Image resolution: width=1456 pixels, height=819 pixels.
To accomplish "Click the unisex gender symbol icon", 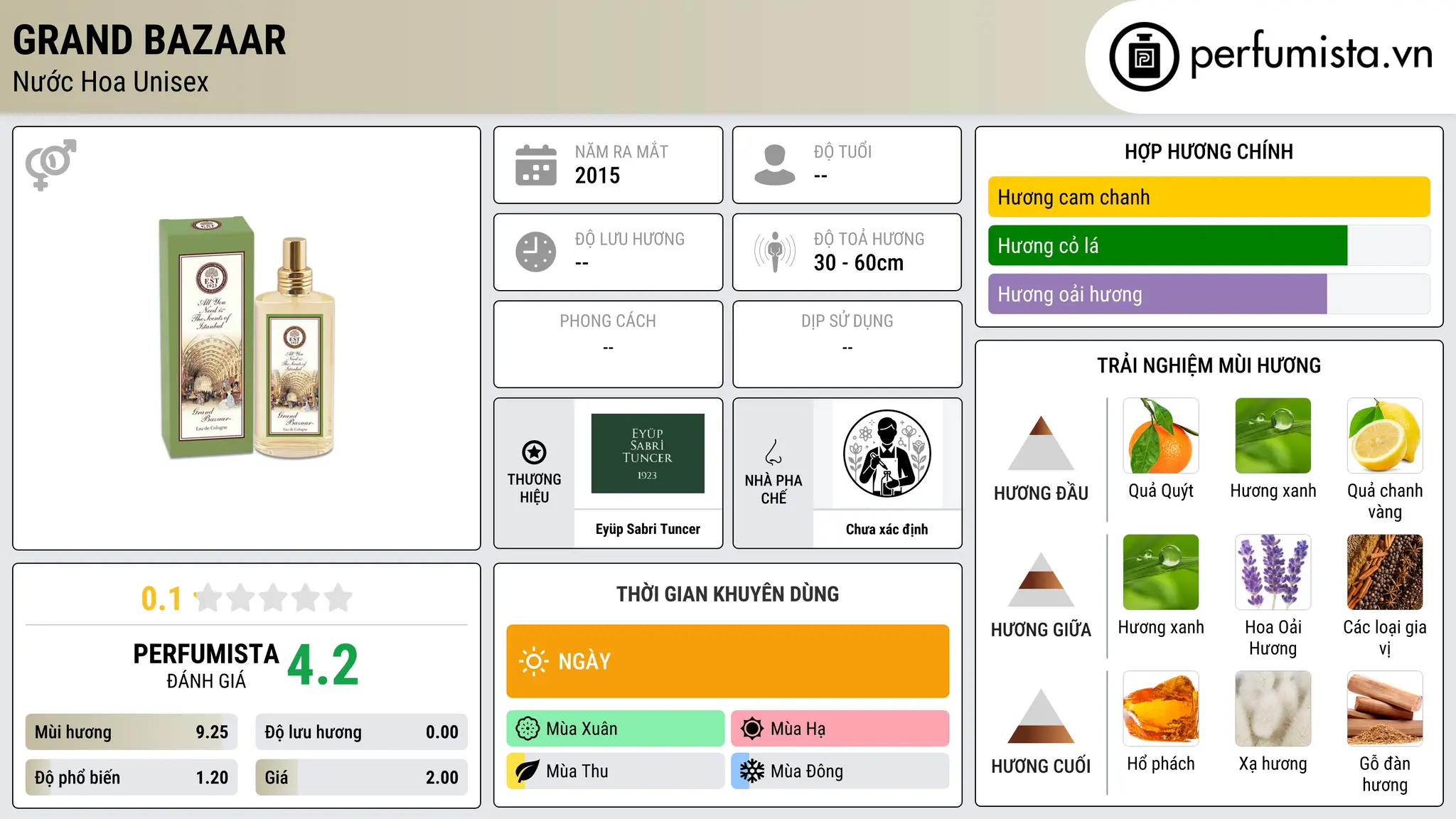I will coord(50,164).
